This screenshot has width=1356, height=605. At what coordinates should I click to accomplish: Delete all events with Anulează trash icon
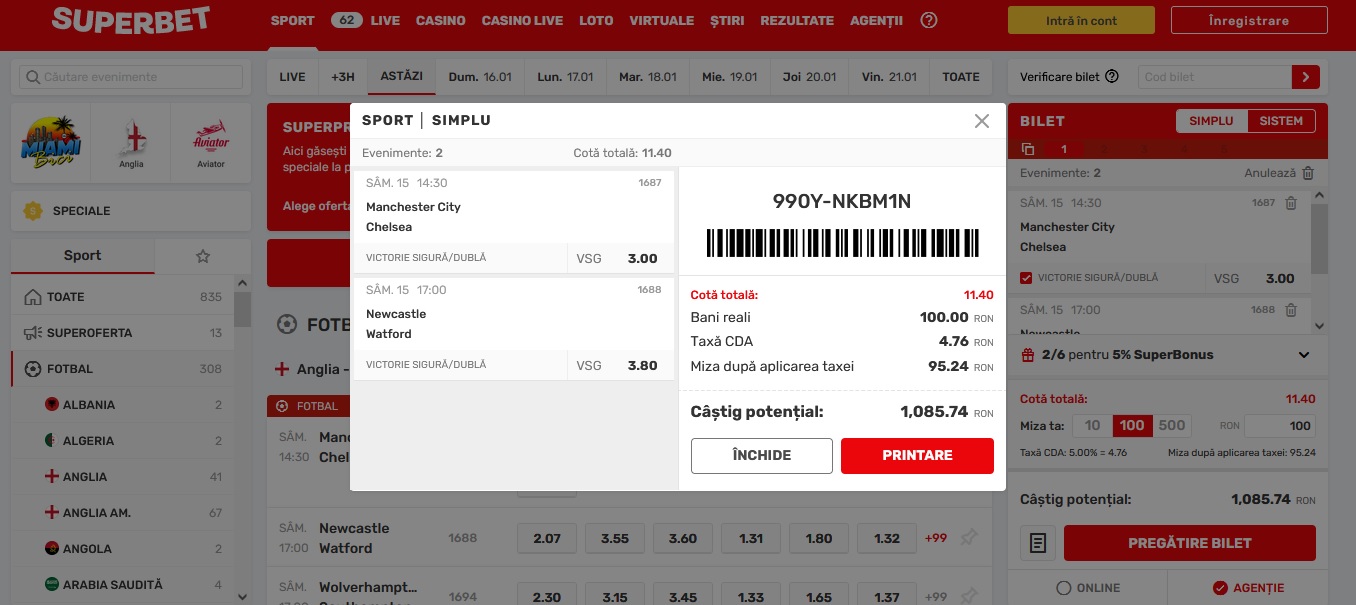click(1308, 173)
